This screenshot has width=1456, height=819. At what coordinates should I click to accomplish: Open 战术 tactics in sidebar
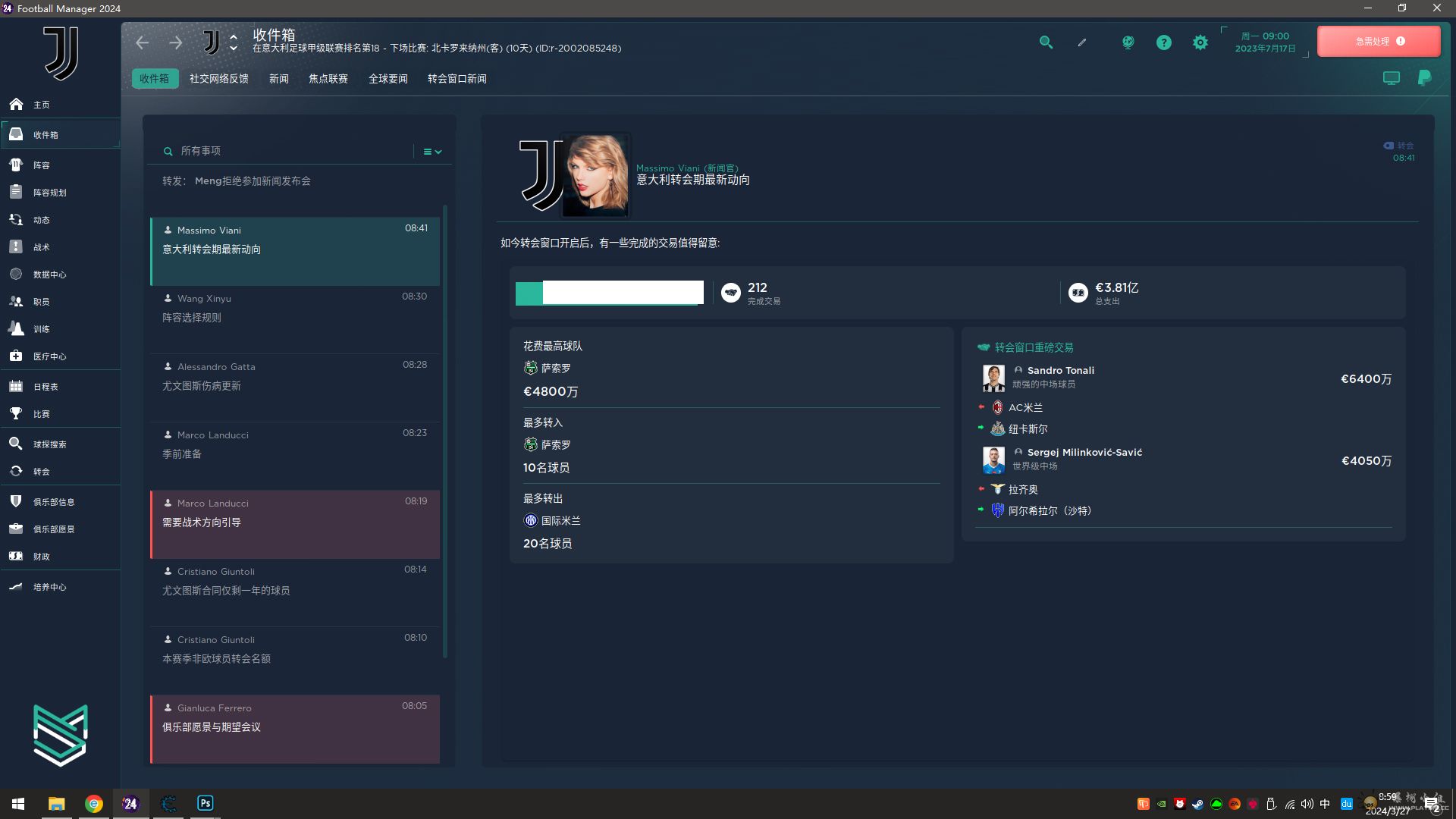[x=41, y=247]
